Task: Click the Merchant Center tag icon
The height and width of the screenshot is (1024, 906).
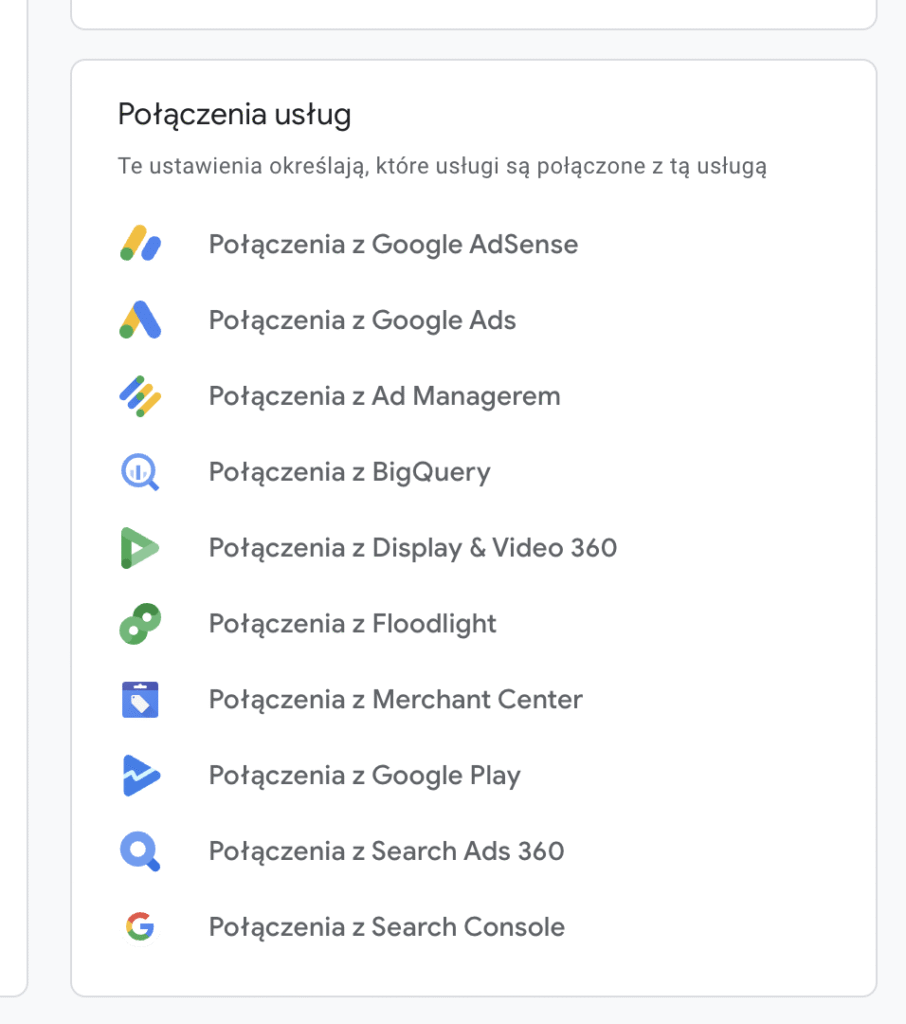Action: 140,699
